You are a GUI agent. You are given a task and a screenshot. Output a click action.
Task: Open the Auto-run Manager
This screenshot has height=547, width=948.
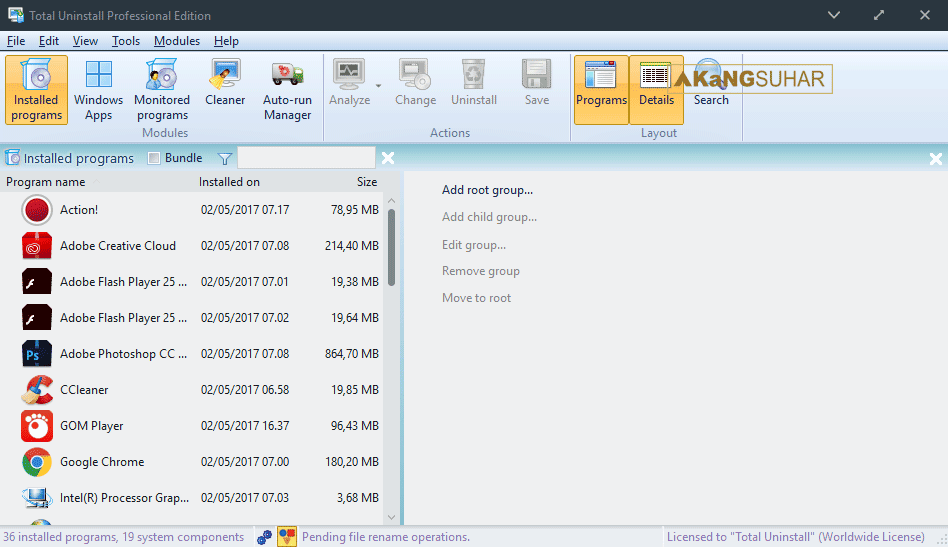point(287,90)
